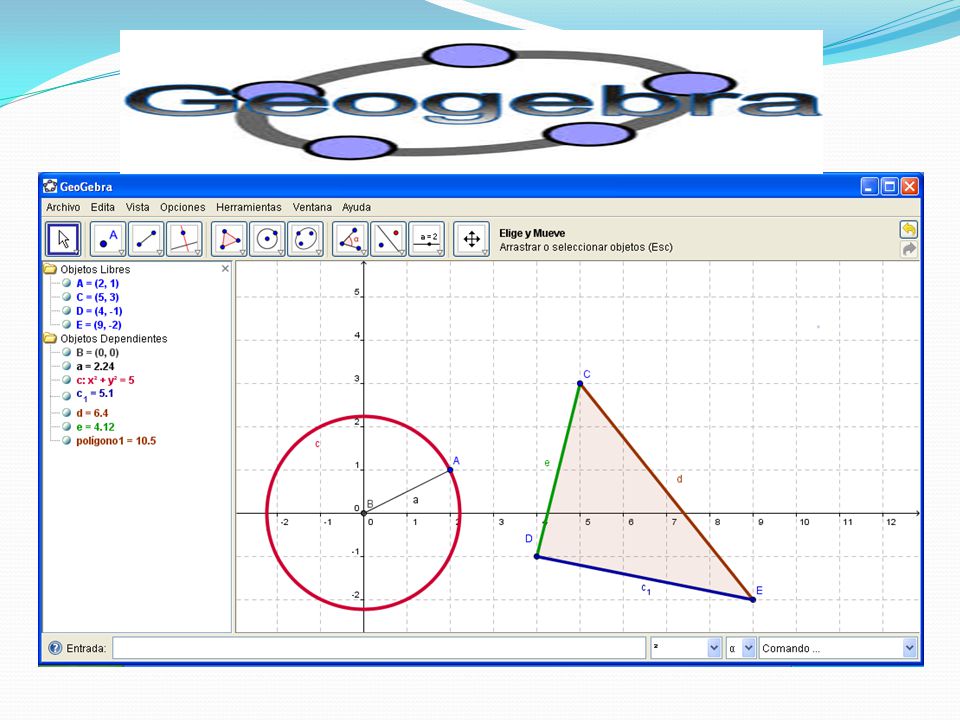
Task: Toggle visibility of poligono1 = 10.5
Action: pyautogui.click(x=67, y=440)
